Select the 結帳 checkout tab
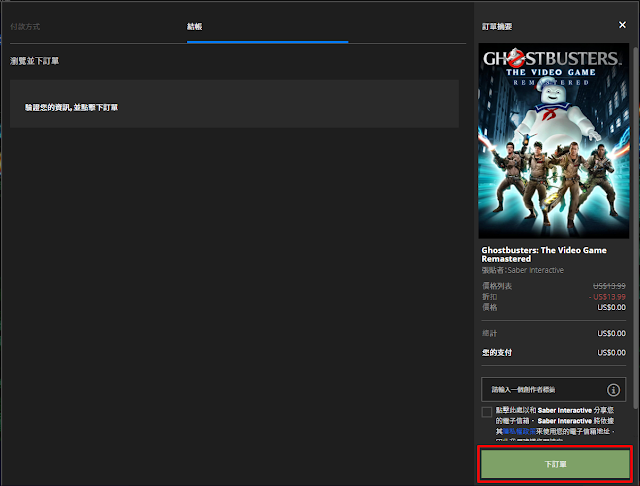Screen dimensions: 640x486 pyautogui.click(x=194, y=27)
